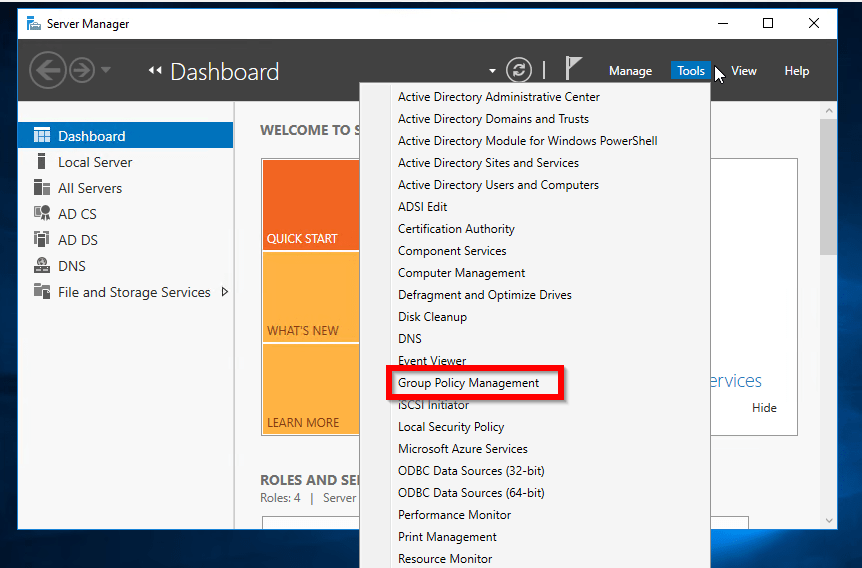Click the LEARN MORE tile
The height and width of the screenshot is (568, 862).
[x=311, y=389]
